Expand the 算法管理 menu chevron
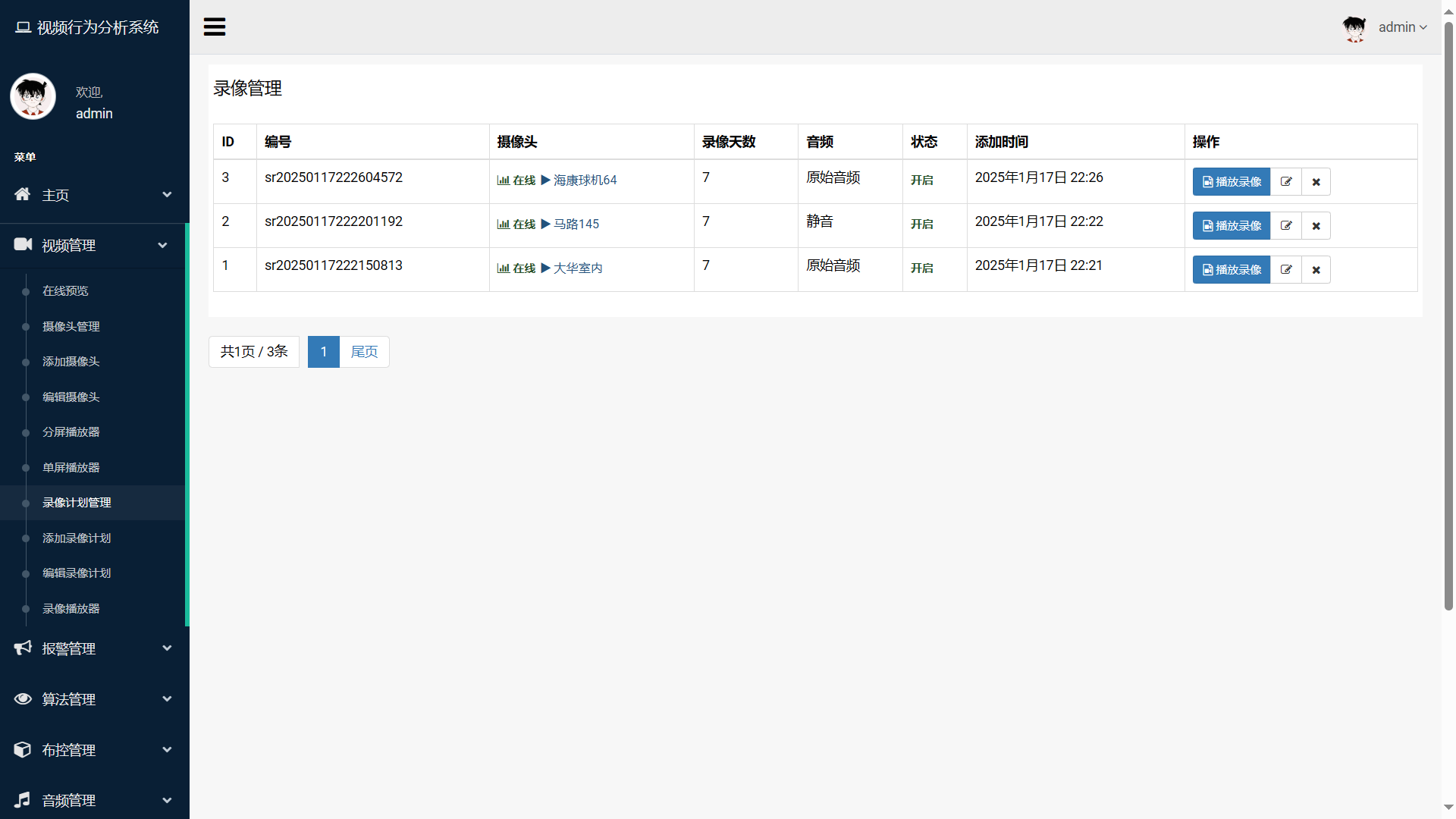Image resolution: width=1456 pixels, height=819 pixels. tap(167, 699)
